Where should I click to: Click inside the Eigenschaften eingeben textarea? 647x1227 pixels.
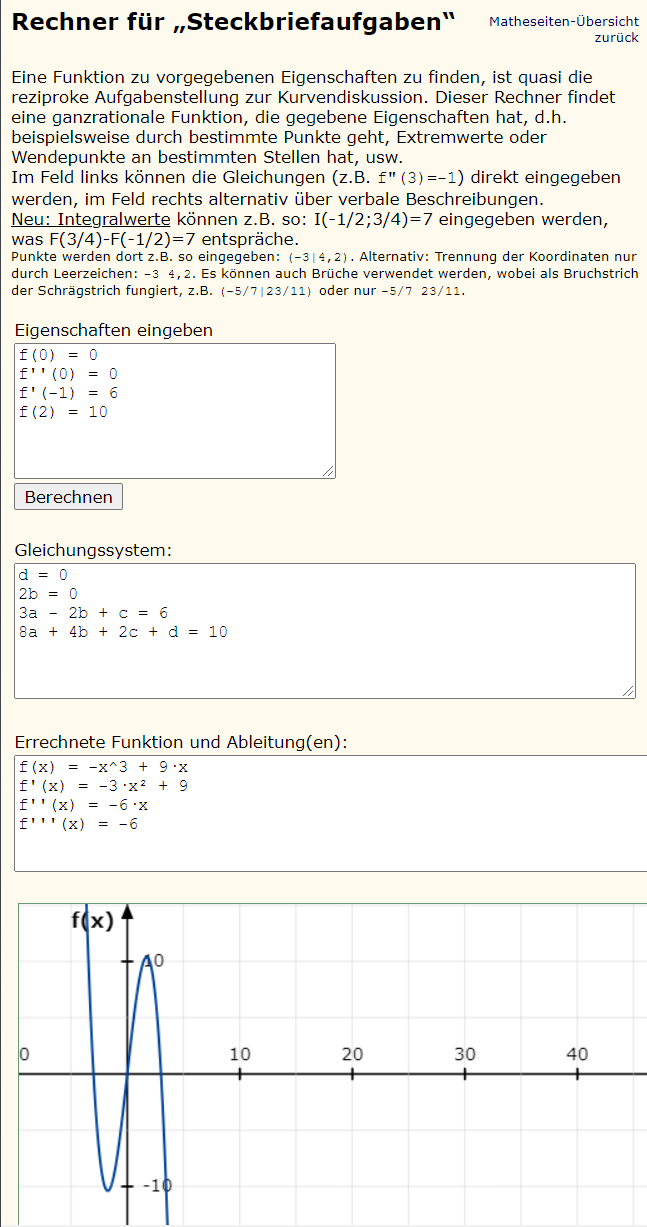click(x=175, y=411)
